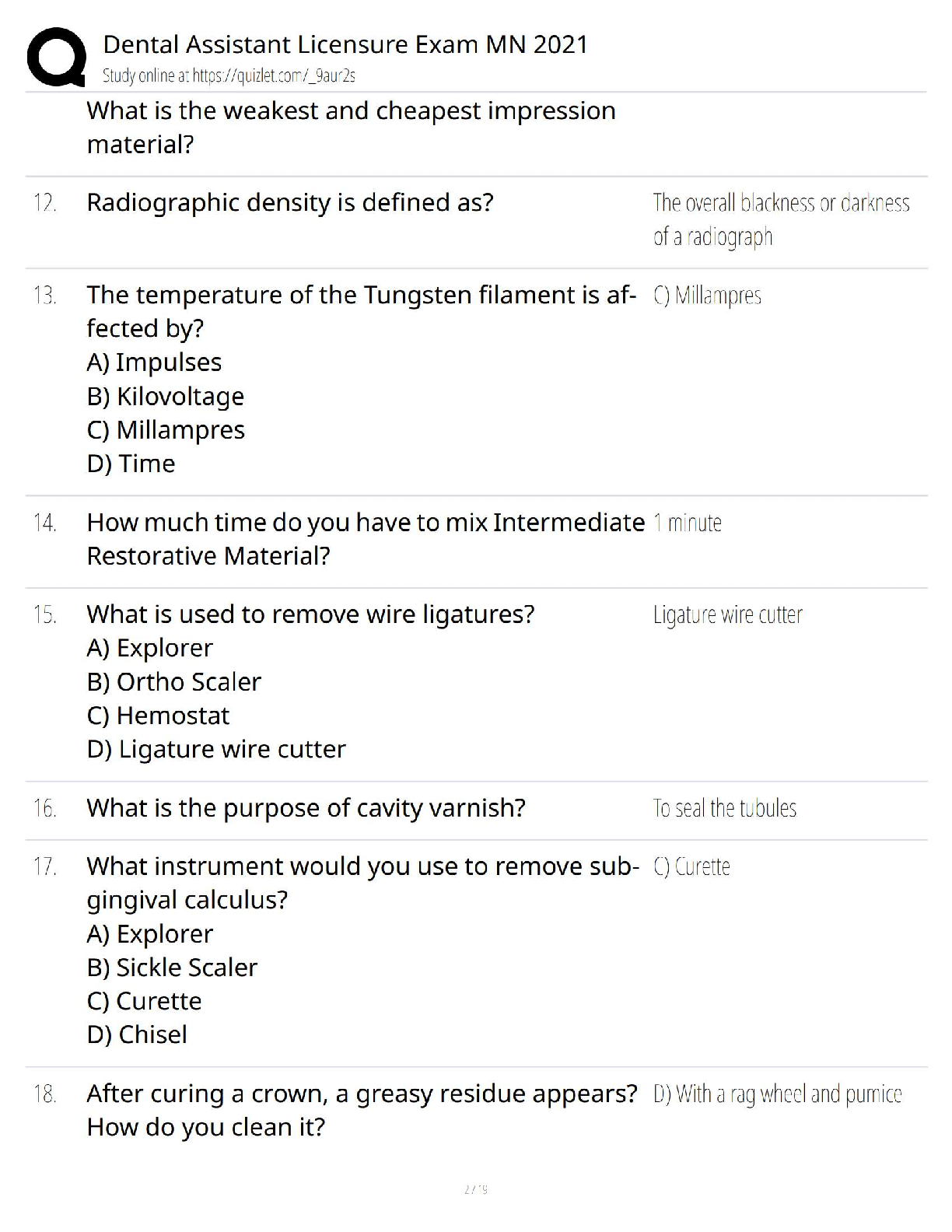
Task: Click the Quizlet Q logo
Action: click(56, 57)
